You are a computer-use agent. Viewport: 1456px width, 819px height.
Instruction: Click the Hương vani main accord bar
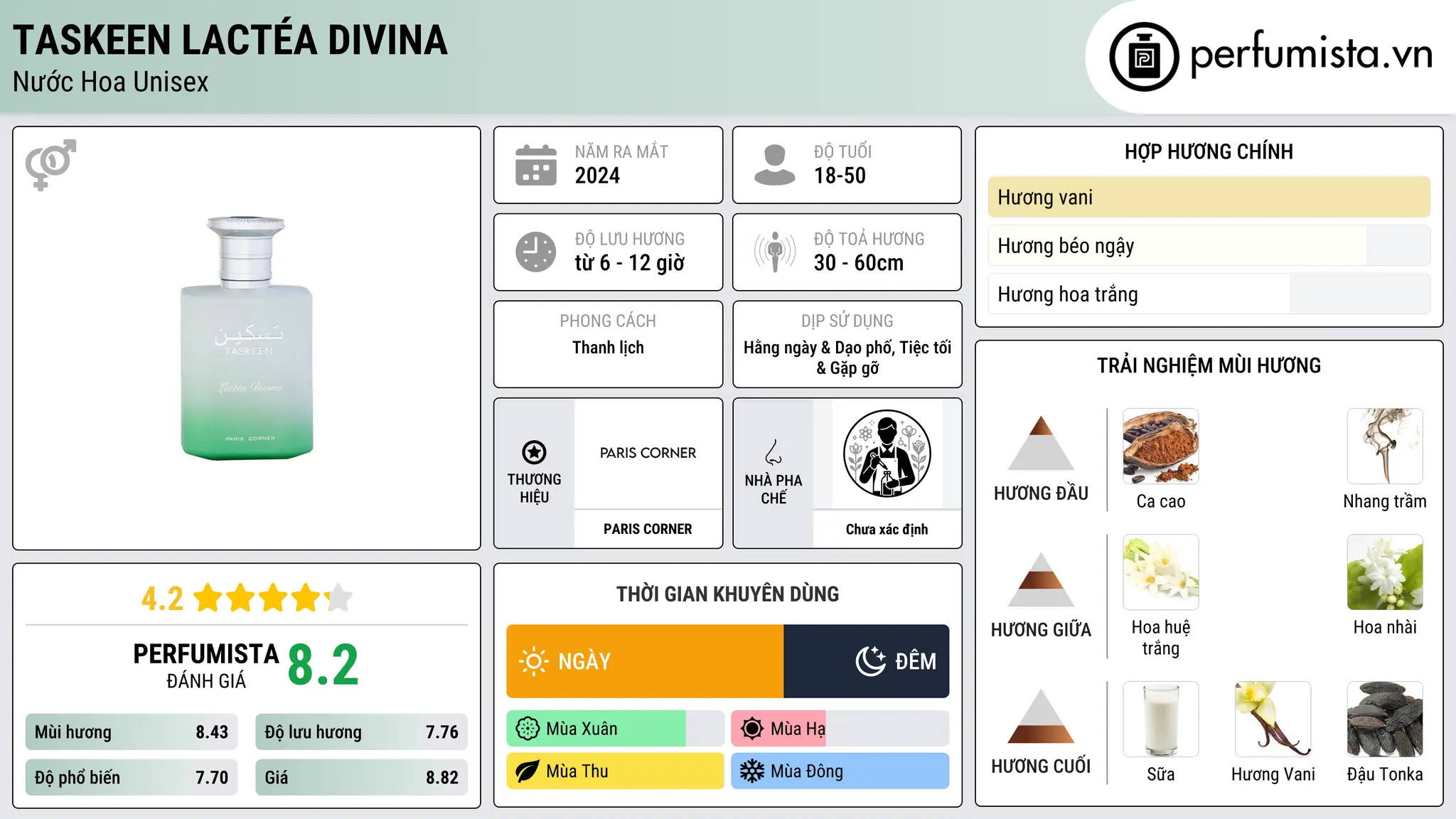click(1209, 197)
